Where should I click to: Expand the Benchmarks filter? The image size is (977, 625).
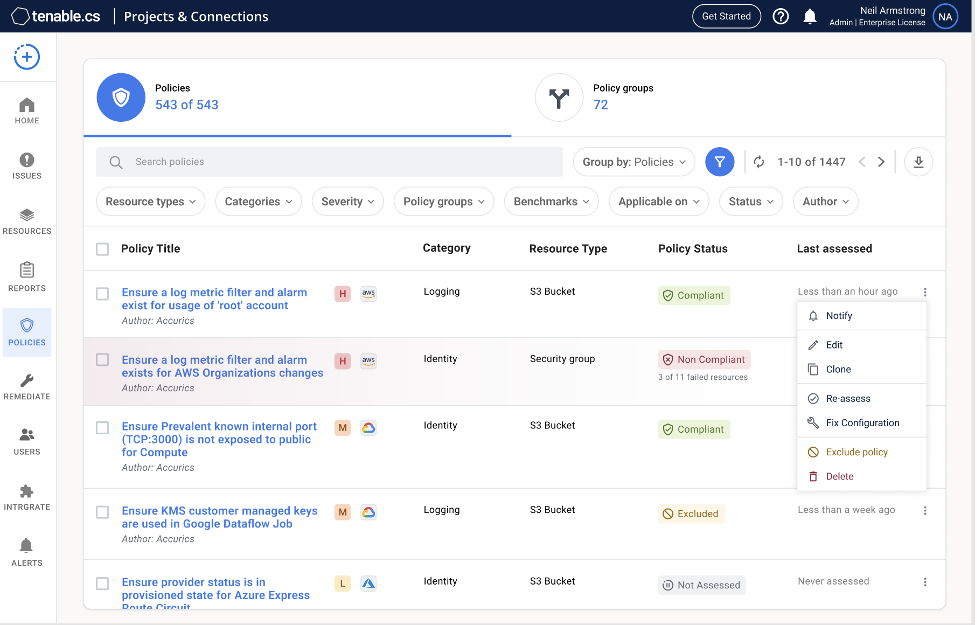tap(551, 201)
